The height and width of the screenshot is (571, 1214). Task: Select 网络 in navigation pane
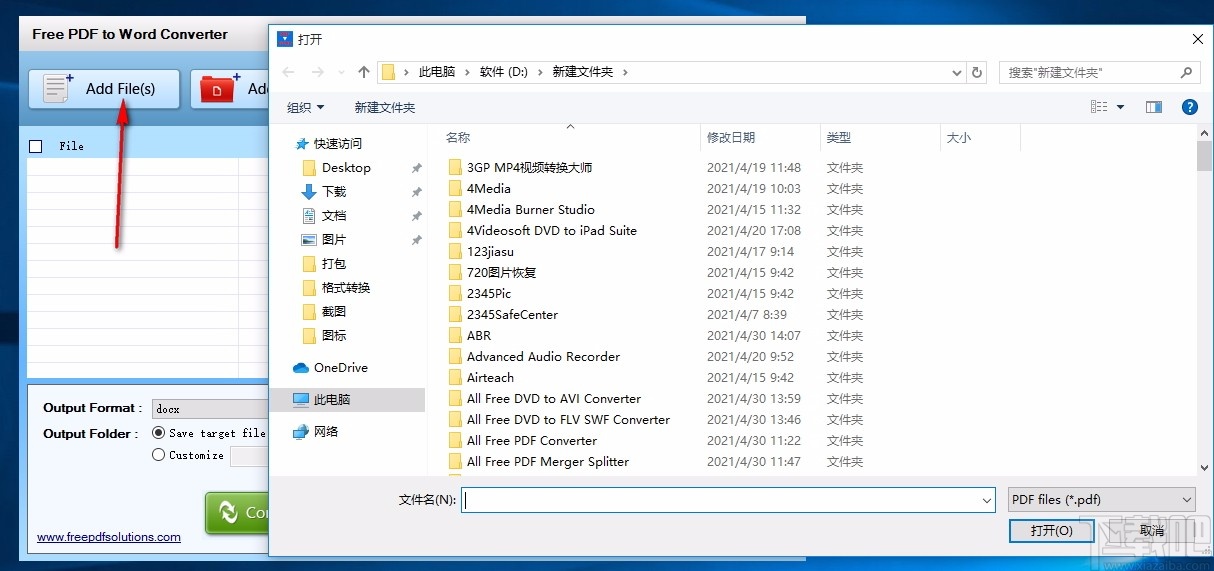click(326, 432)
